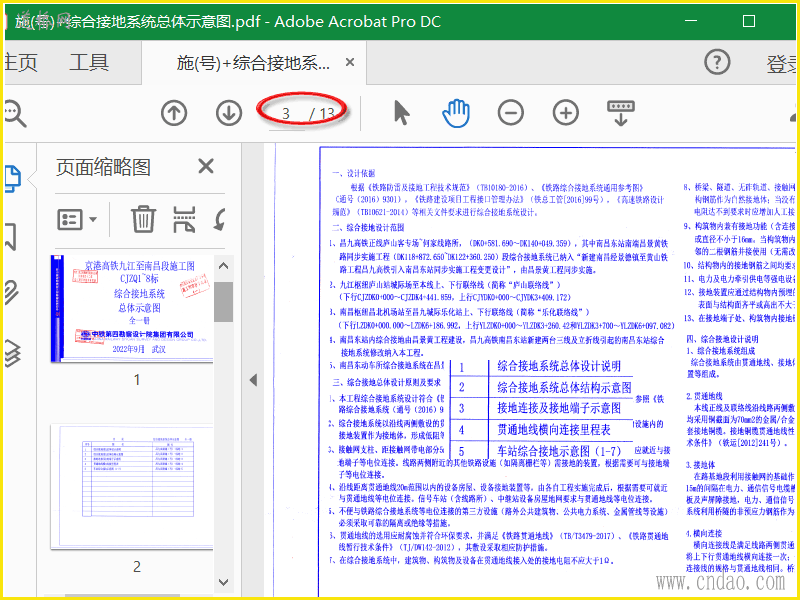The width and height of the screenshot is (800, 600).
Task: Click the thumbnail panel scrollbar handle
Action: [223, 302]
